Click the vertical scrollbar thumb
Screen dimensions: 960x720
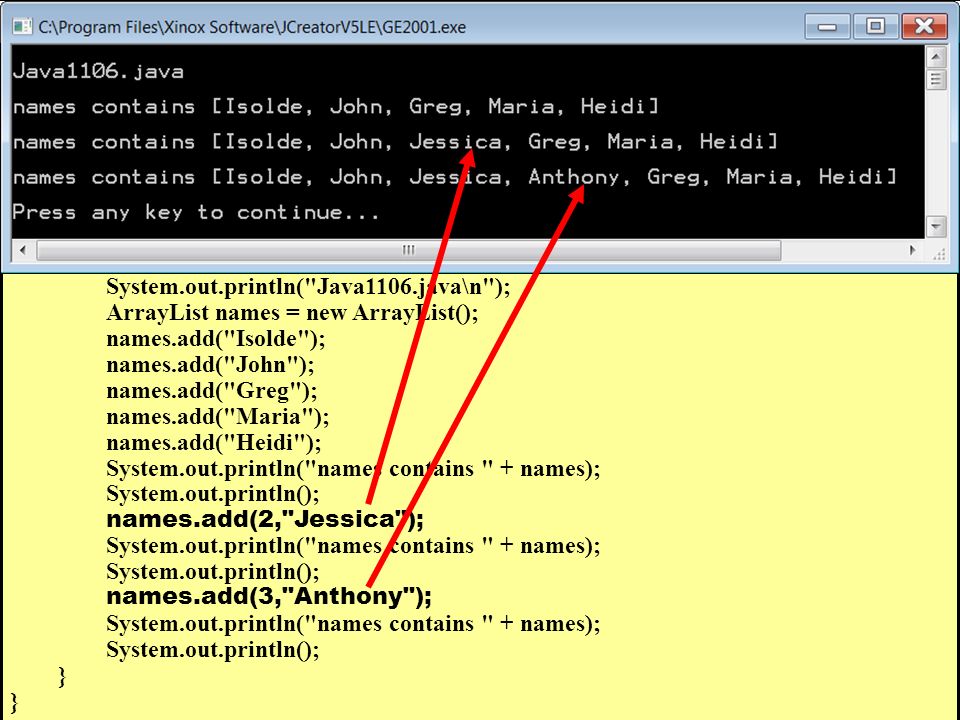point(936,80)
